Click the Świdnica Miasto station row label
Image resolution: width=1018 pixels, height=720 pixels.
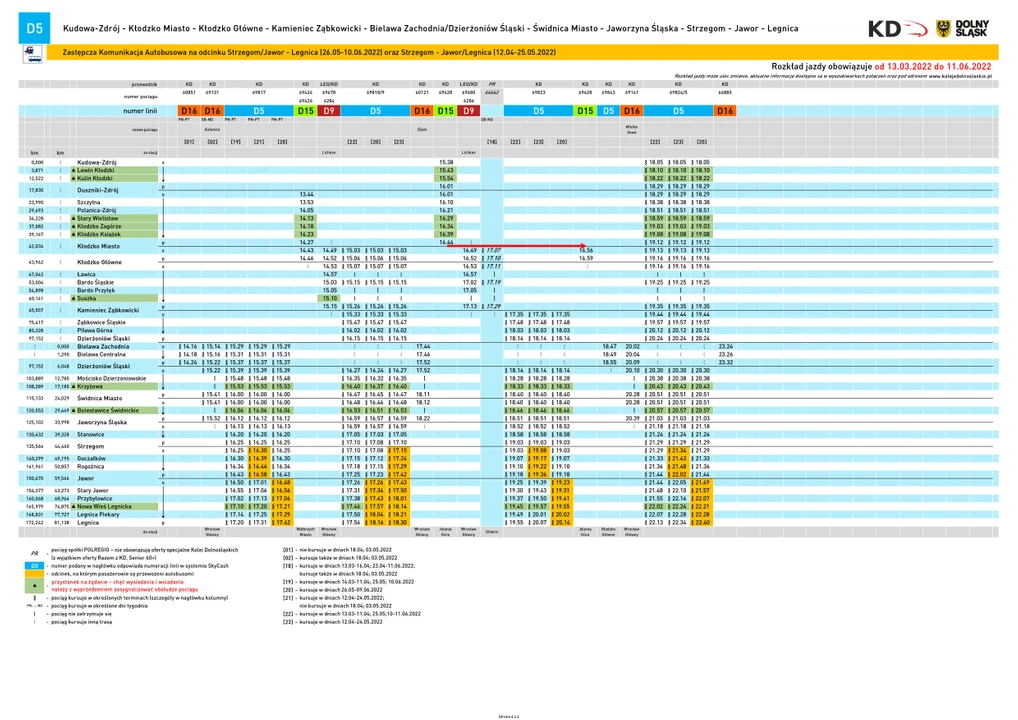tap(100, 399)
